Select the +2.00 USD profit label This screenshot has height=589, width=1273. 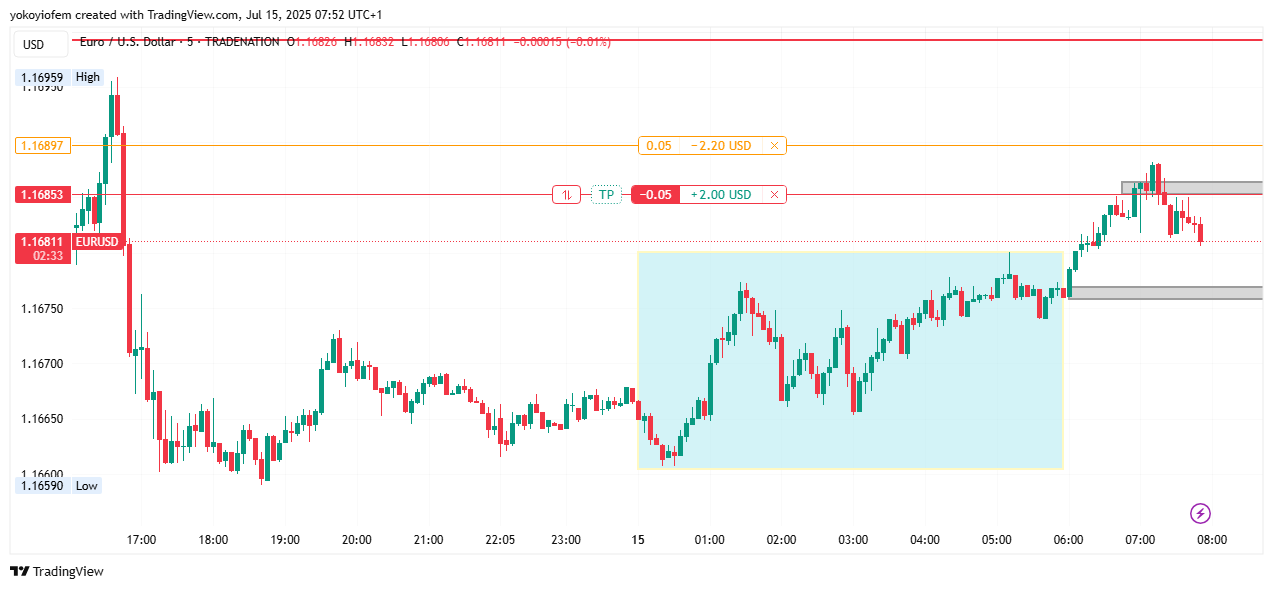pos(721,195)
